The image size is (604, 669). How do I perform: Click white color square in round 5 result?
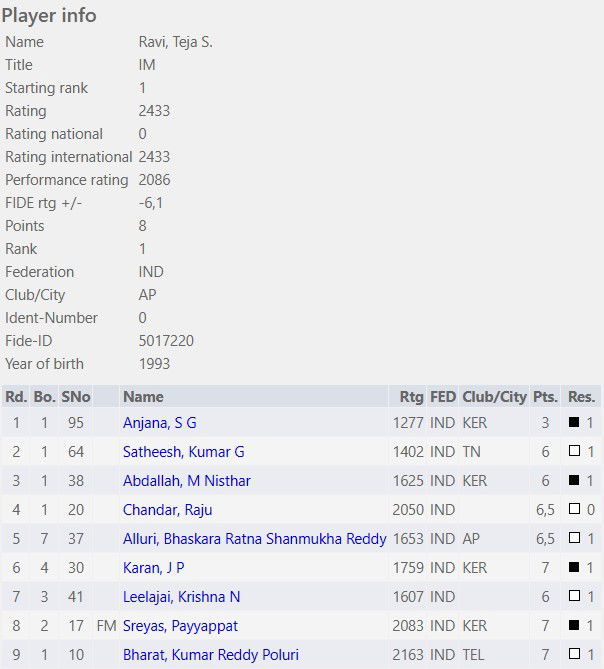pos(574,539)
